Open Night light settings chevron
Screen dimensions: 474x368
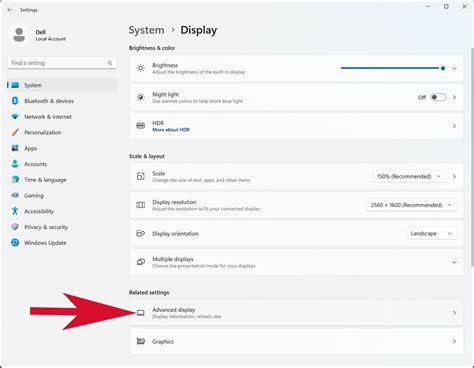[x=454, y=97]
